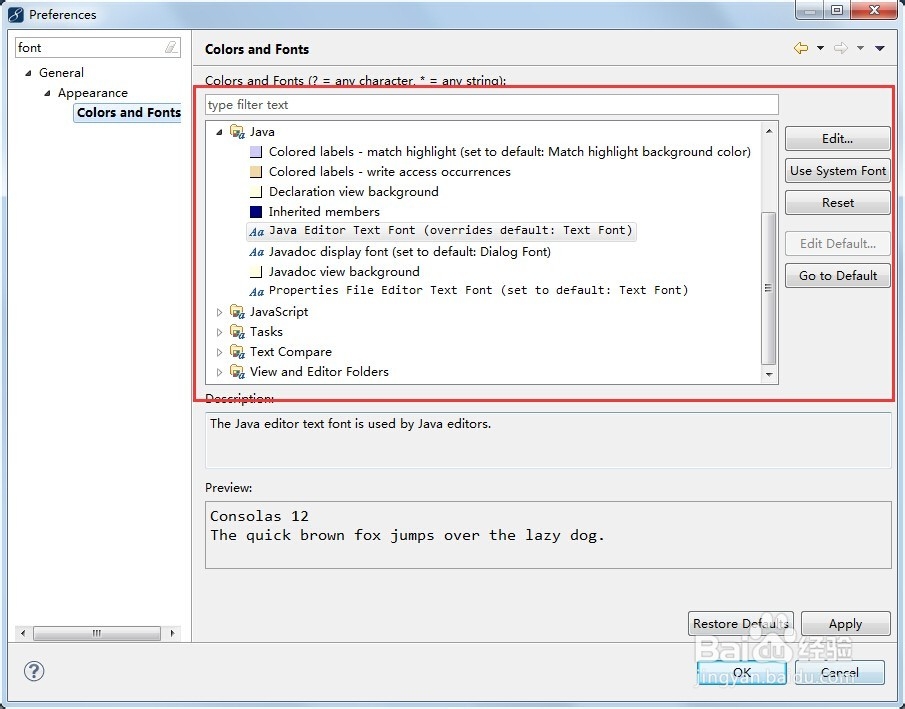905x709 pixels.
Task: Open the forward history dropdown arrow
Action: point(860,48)
